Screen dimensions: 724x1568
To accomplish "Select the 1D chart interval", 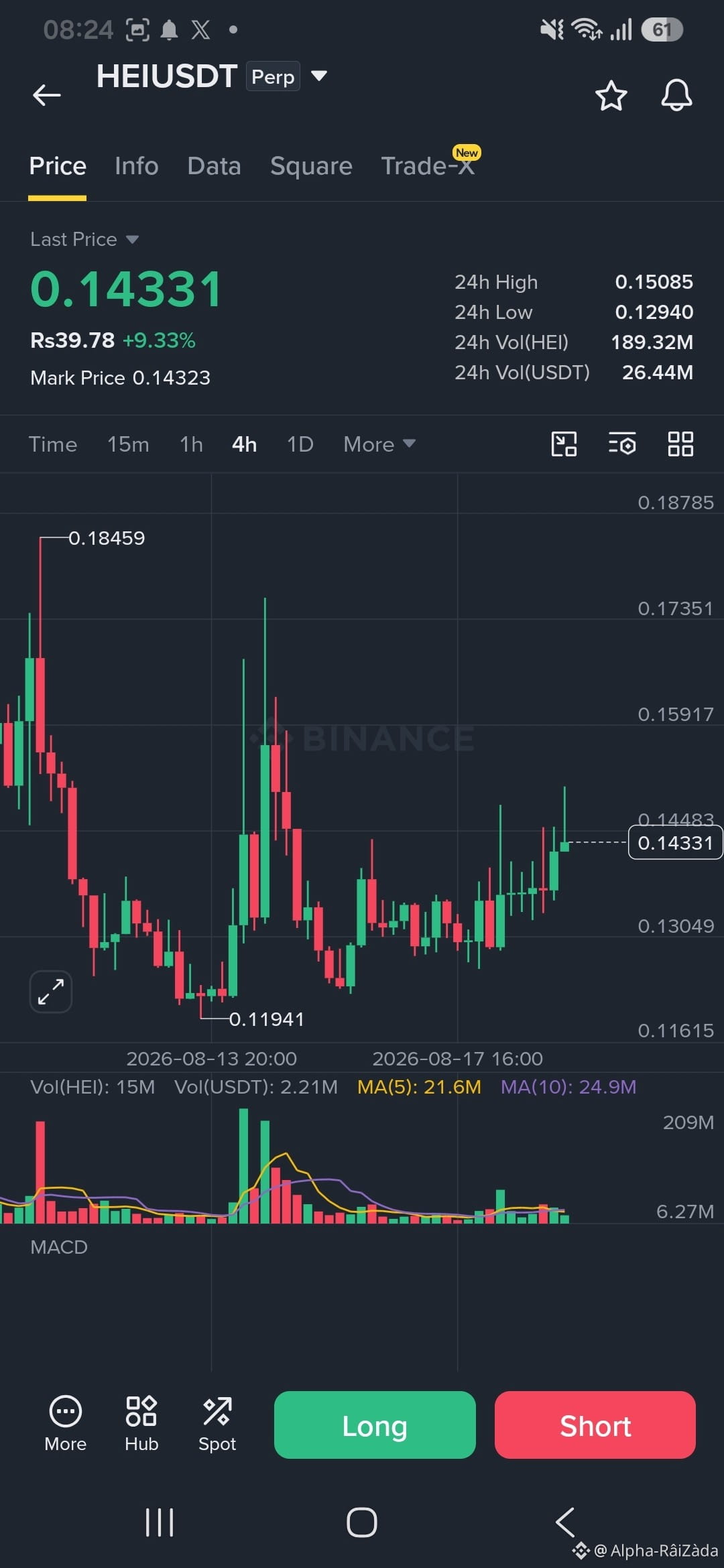I will pos(300,444).
